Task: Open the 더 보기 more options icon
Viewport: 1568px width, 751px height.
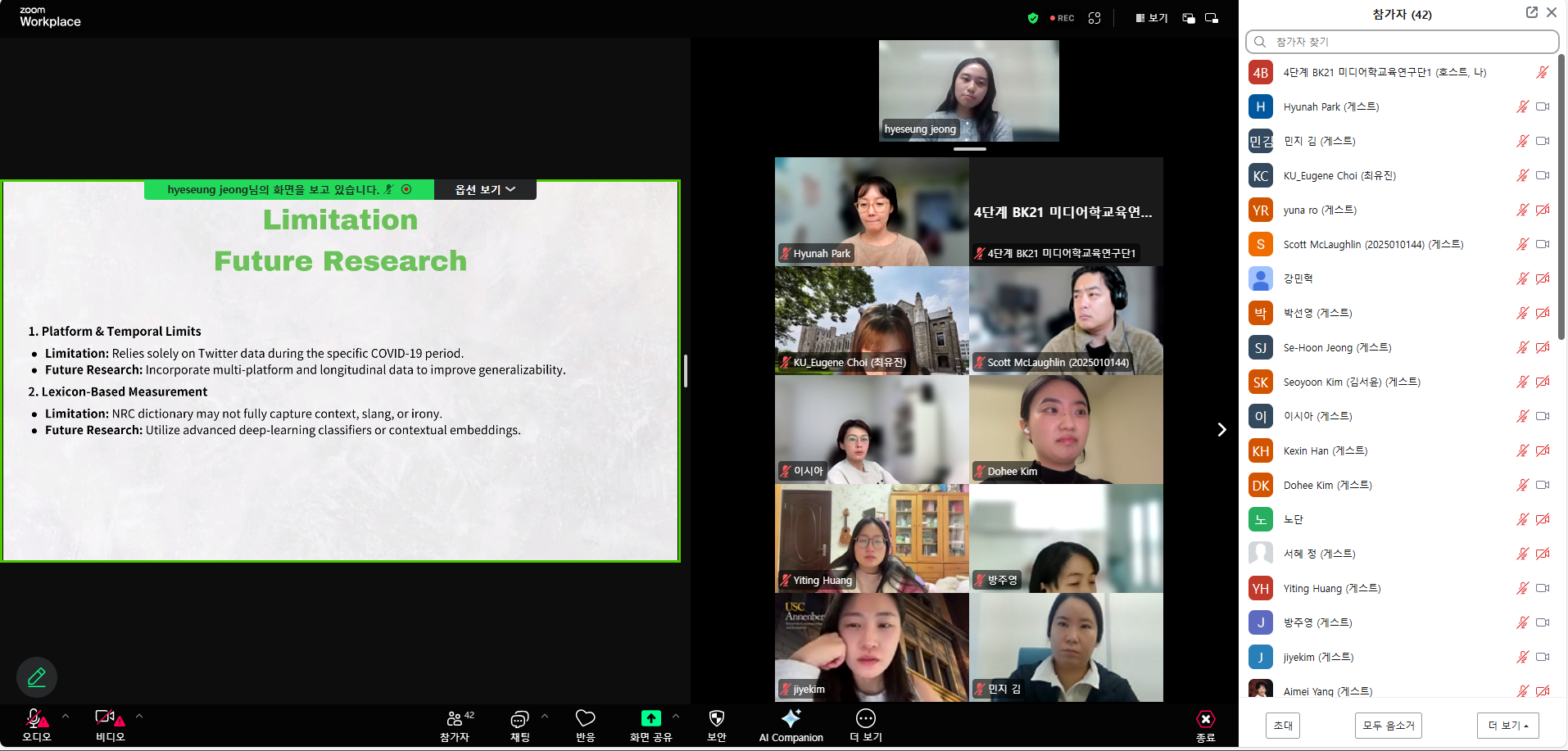Action: (x=865, y=725)
